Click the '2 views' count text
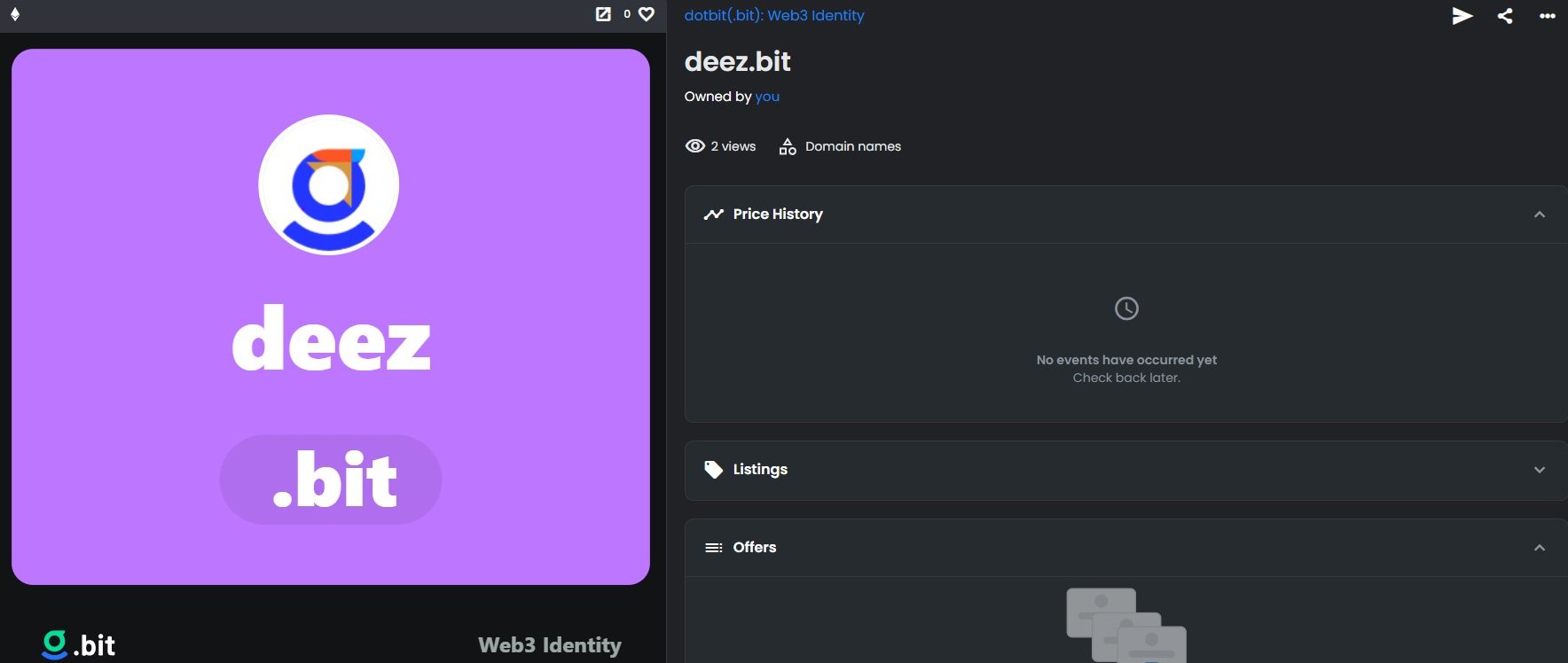This screenshot has height=663, width=1568. (x=733, y=146)
